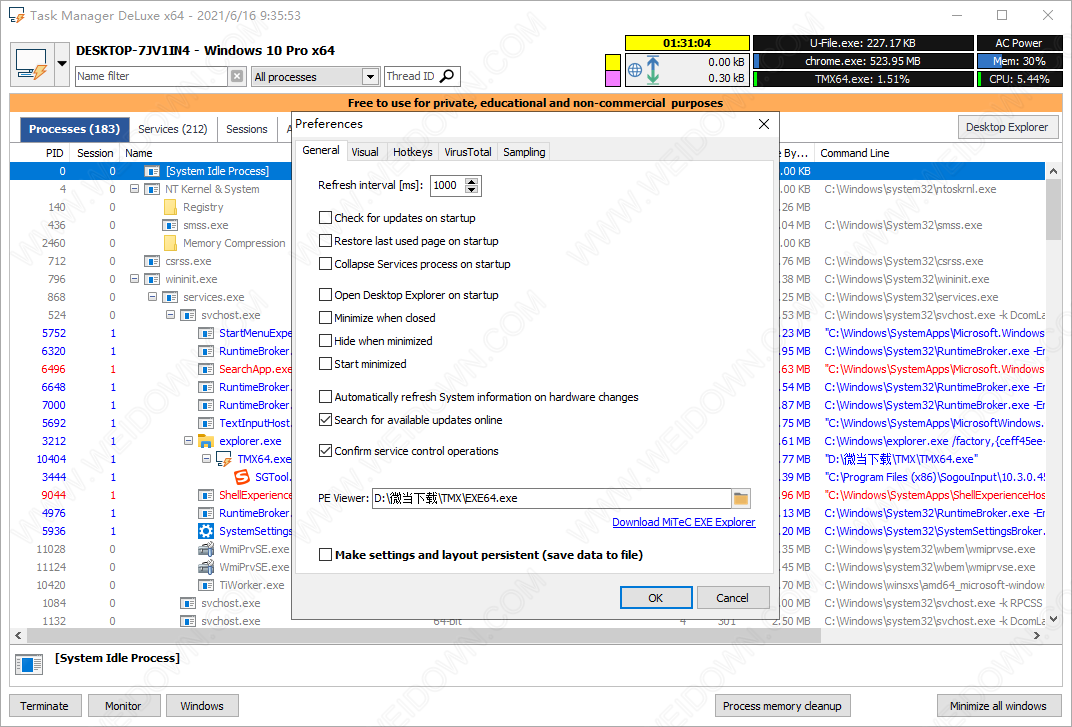Click the yellow color swatch

tap(613, 61)
